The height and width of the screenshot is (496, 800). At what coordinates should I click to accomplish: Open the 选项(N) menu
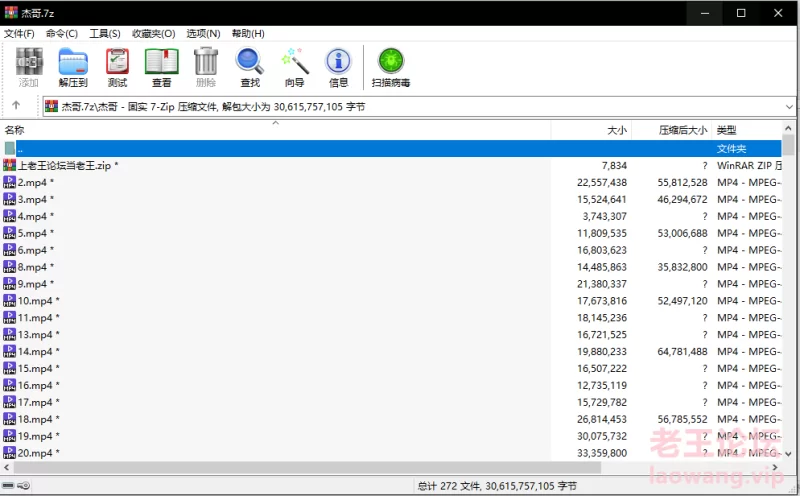[x=204, y=34]
